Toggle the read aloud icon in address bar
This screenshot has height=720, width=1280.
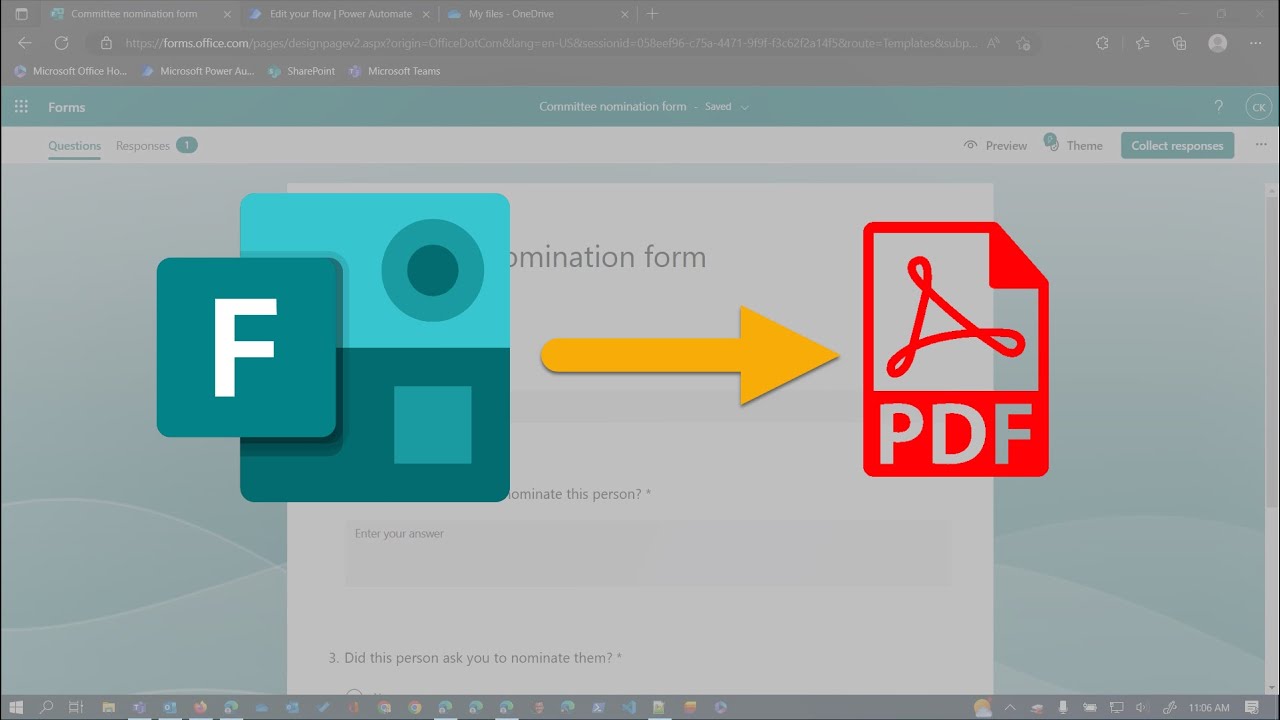[x=993, y=43]
